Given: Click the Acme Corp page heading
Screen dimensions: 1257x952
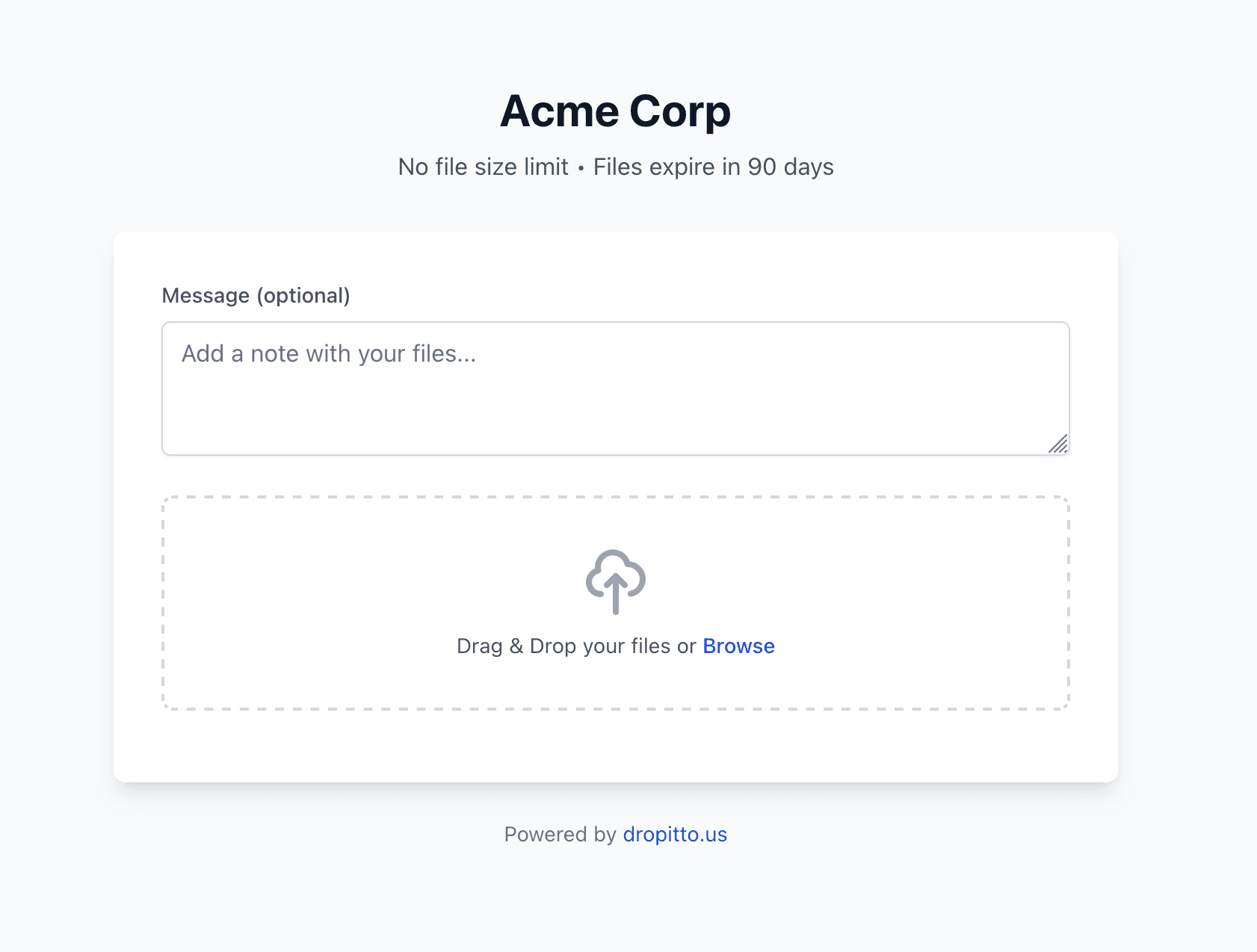Looking at the screenshot, I should click(x=615, y=111).
